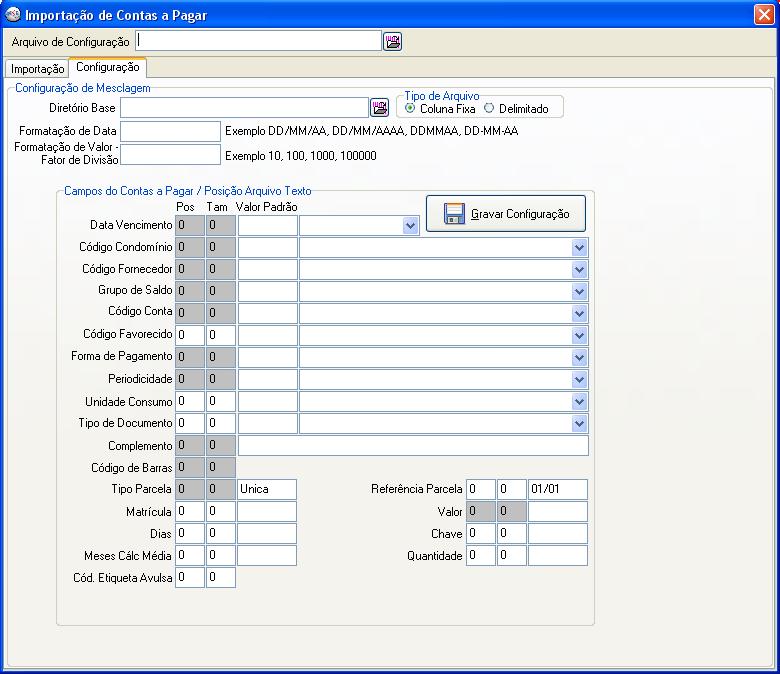This screenshot has width=780, height=674.
Task: Click browse folder icon beside Diretório Base
Action: (379, 107)
